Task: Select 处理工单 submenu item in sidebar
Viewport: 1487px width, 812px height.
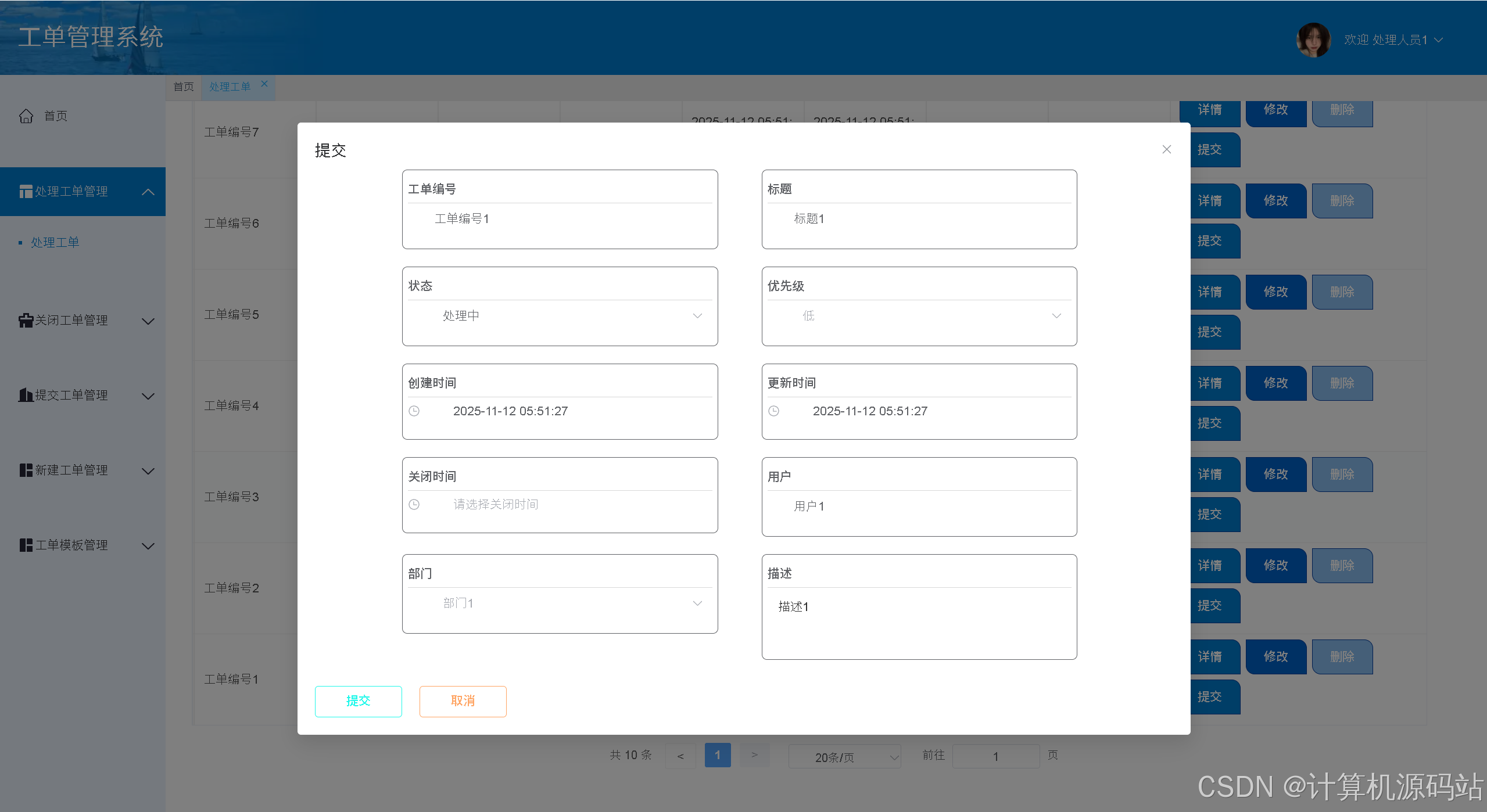Action: coord(55,243)
